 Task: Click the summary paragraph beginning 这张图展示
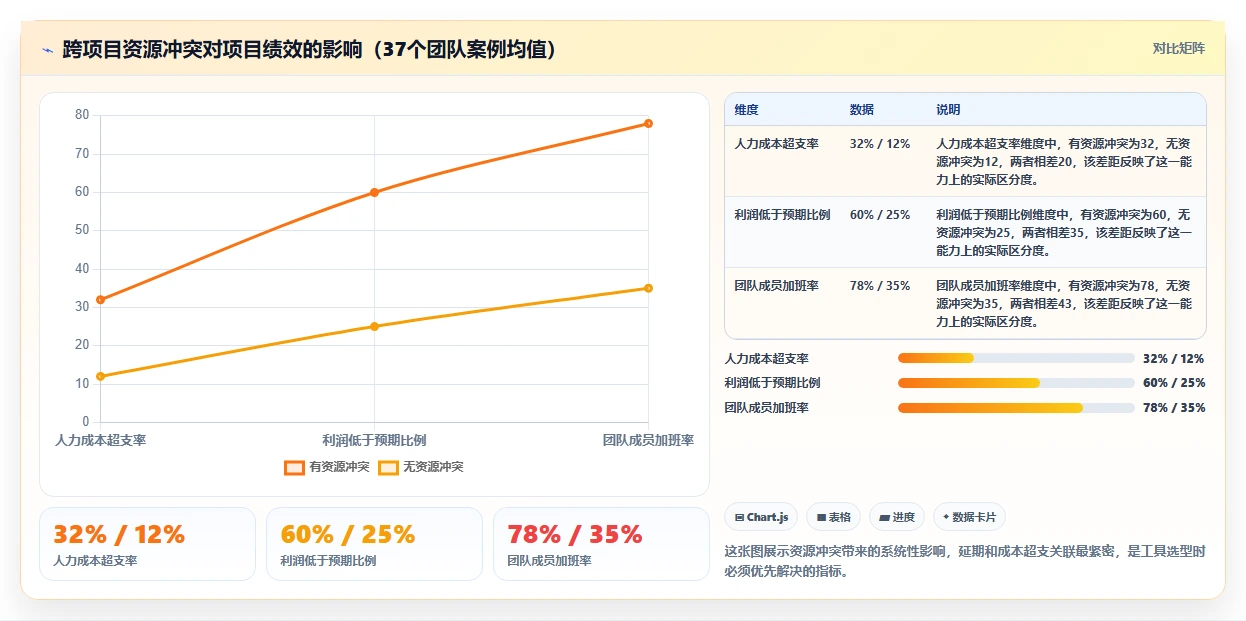pos(965,561)
